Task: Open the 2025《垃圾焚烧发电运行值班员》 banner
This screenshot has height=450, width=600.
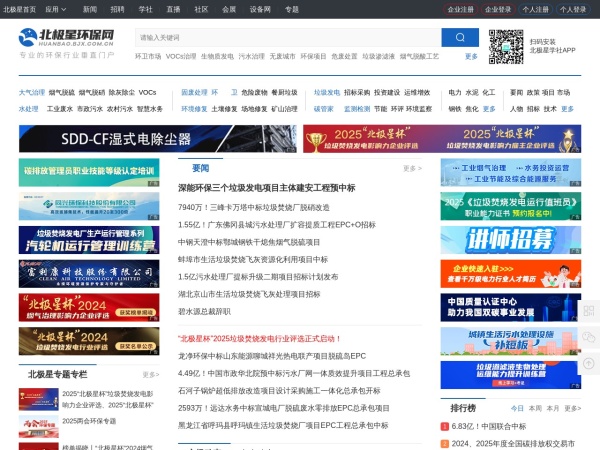Action: point(511,206)
